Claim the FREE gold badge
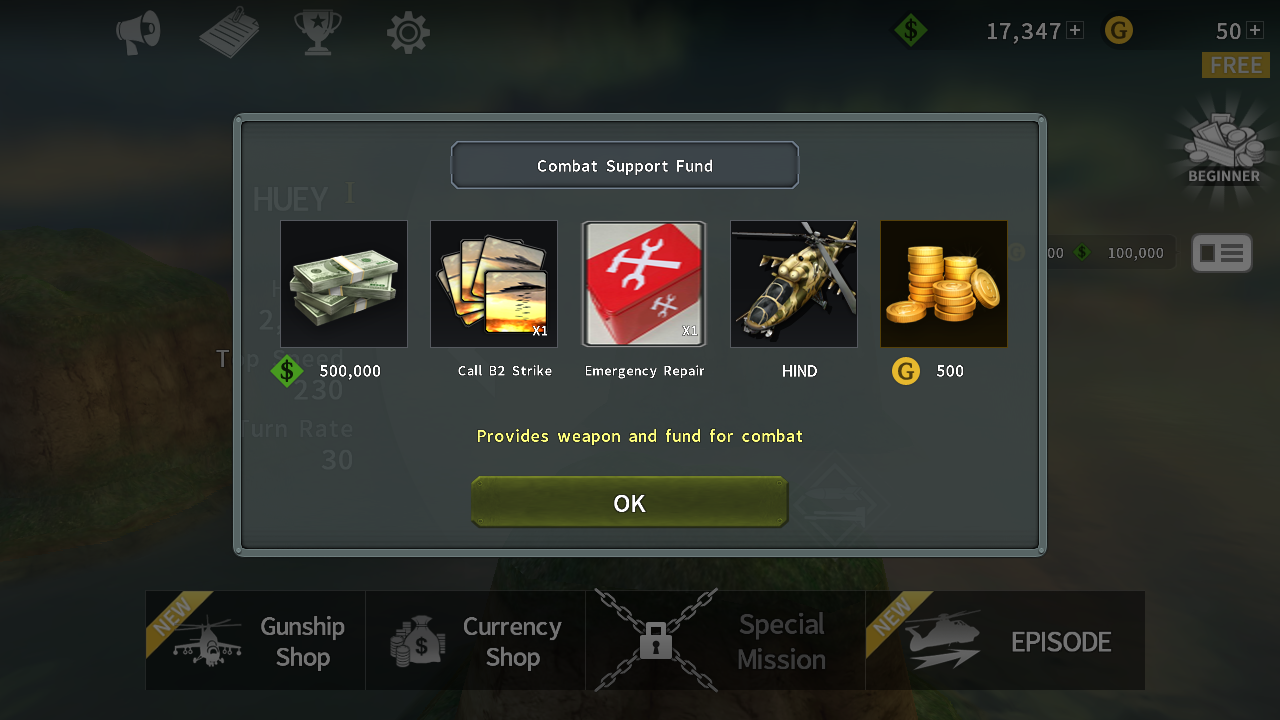 point(1236,65)
